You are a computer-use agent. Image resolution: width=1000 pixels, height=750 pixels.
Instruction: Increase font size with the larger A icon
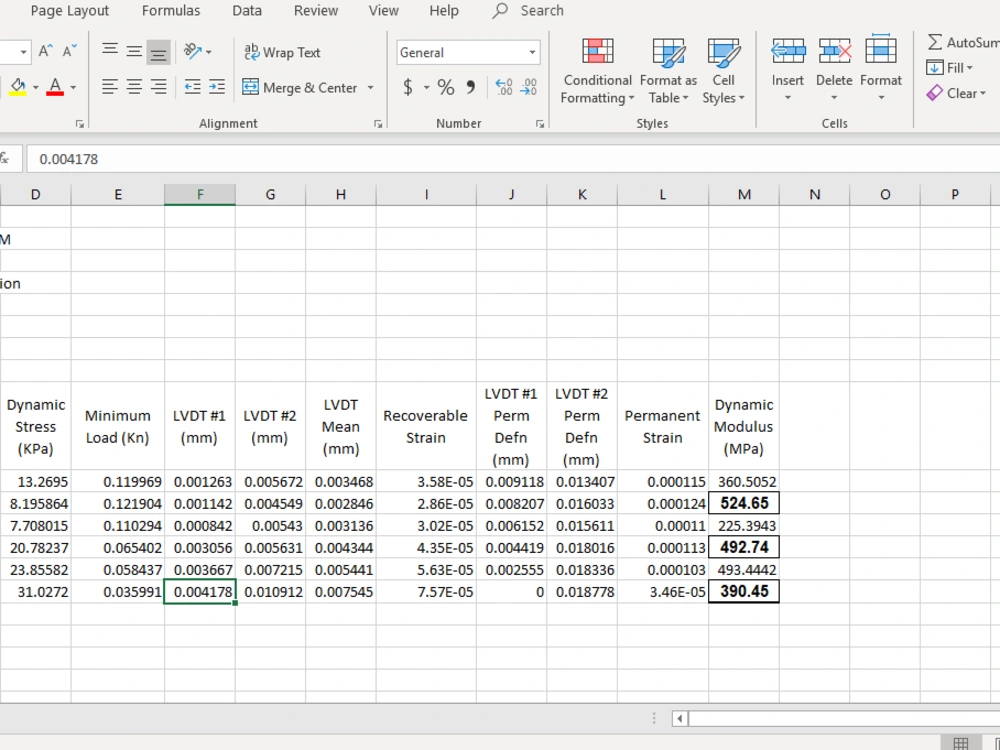click(x=45, y=52)
